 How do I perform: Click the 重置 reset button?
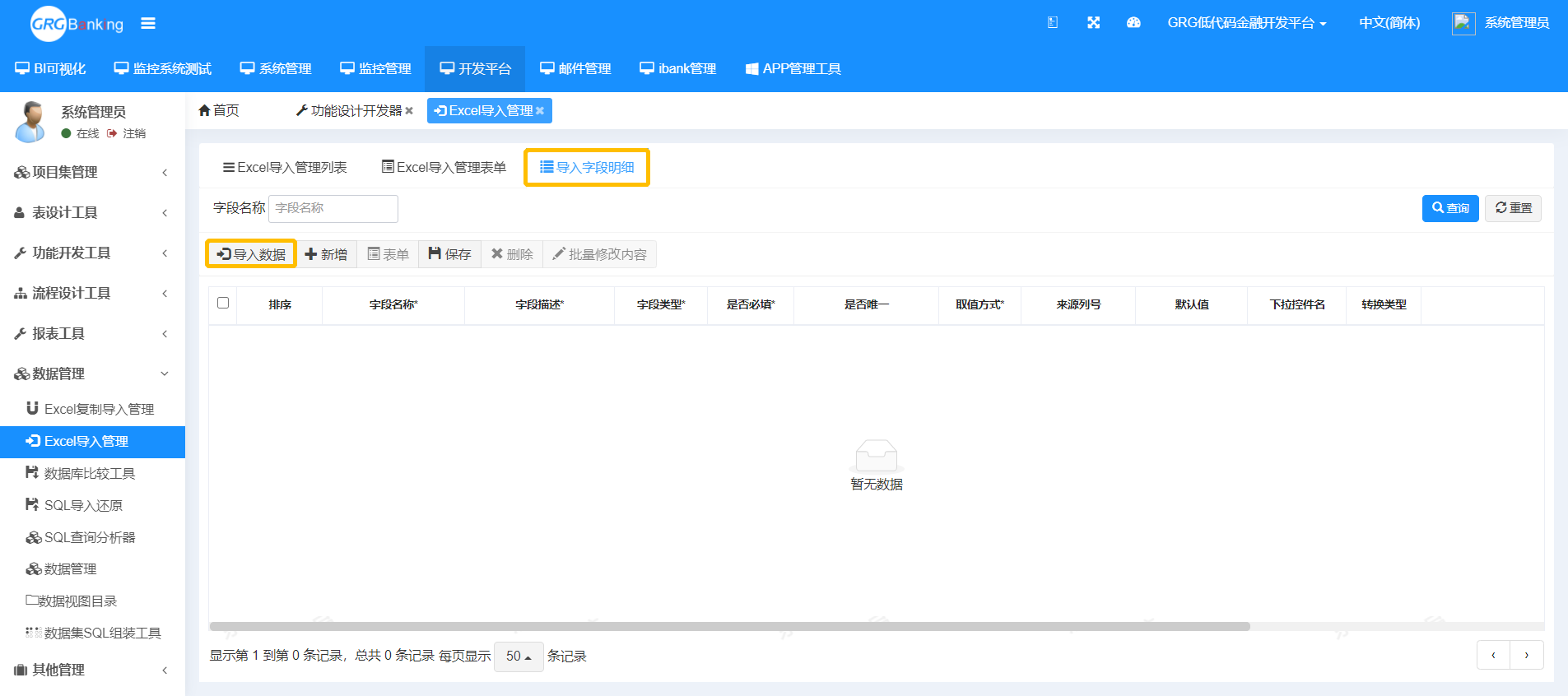tap(1513, 208)
